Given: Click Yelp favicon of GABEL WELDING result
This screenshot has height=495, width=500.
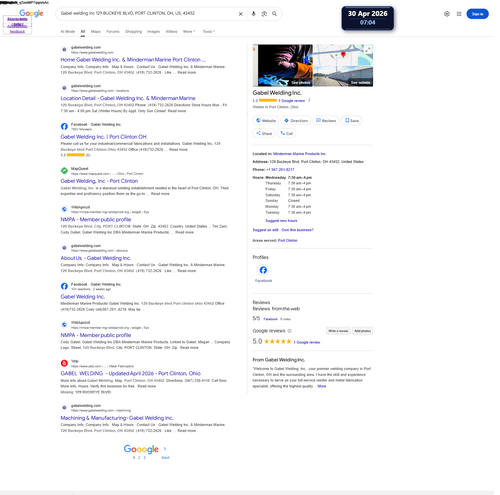Looking at the screenshot, I should tap(64, 363).
